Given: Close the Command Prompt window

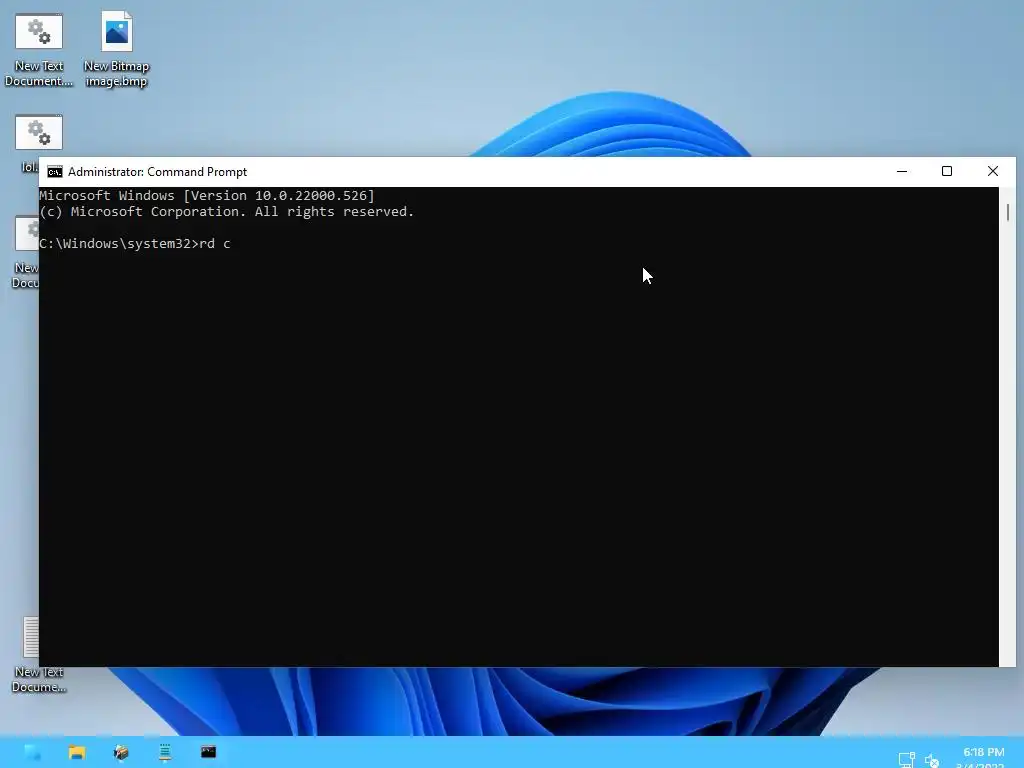Looking at the screenshot, I should (993, 171).
